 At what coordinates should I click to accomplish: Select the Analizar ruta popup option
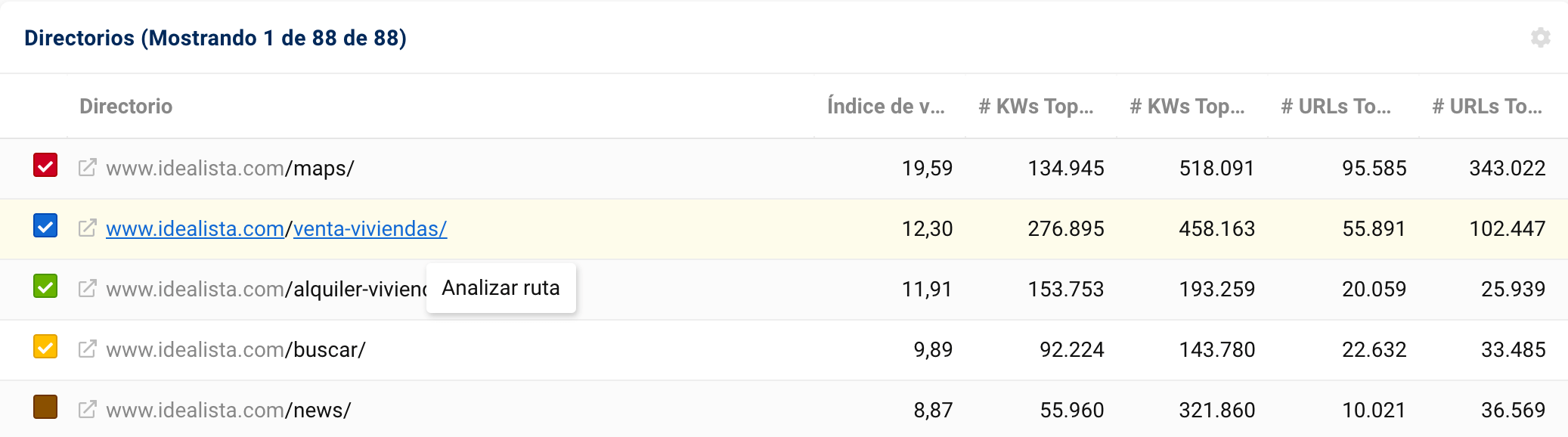coord(500,288)
